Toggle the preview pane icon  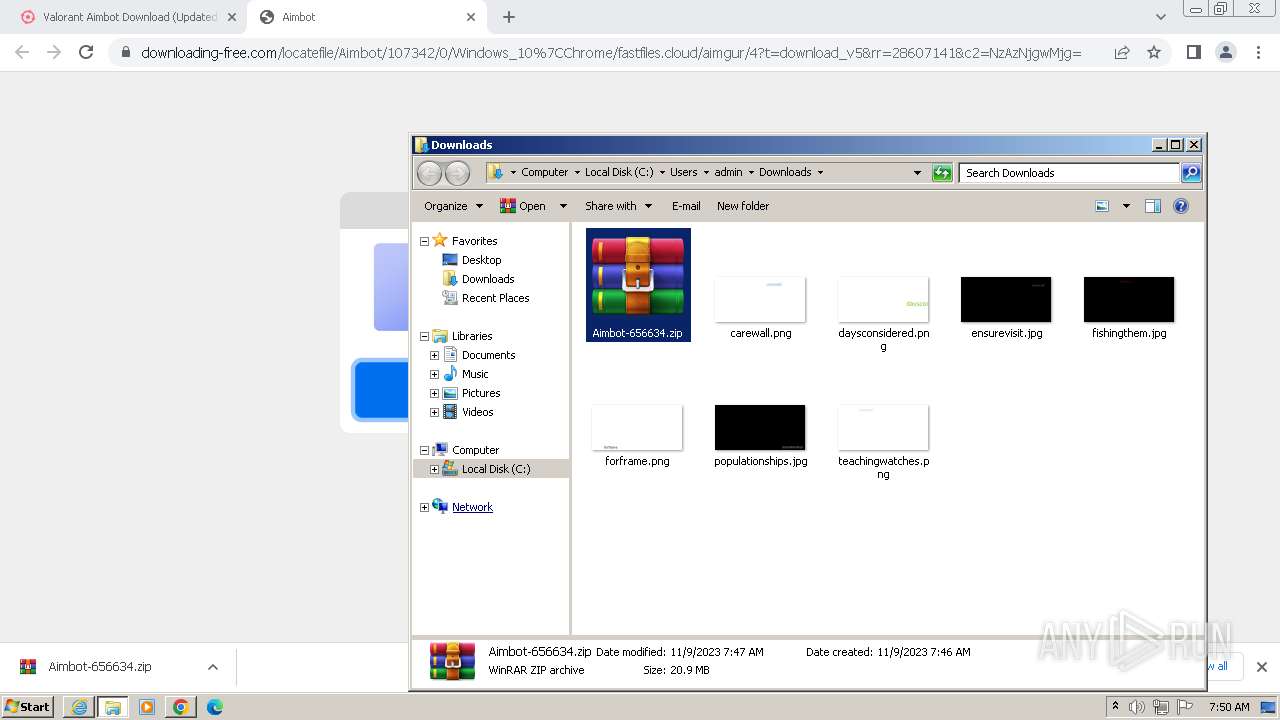tap(1153, 206)
